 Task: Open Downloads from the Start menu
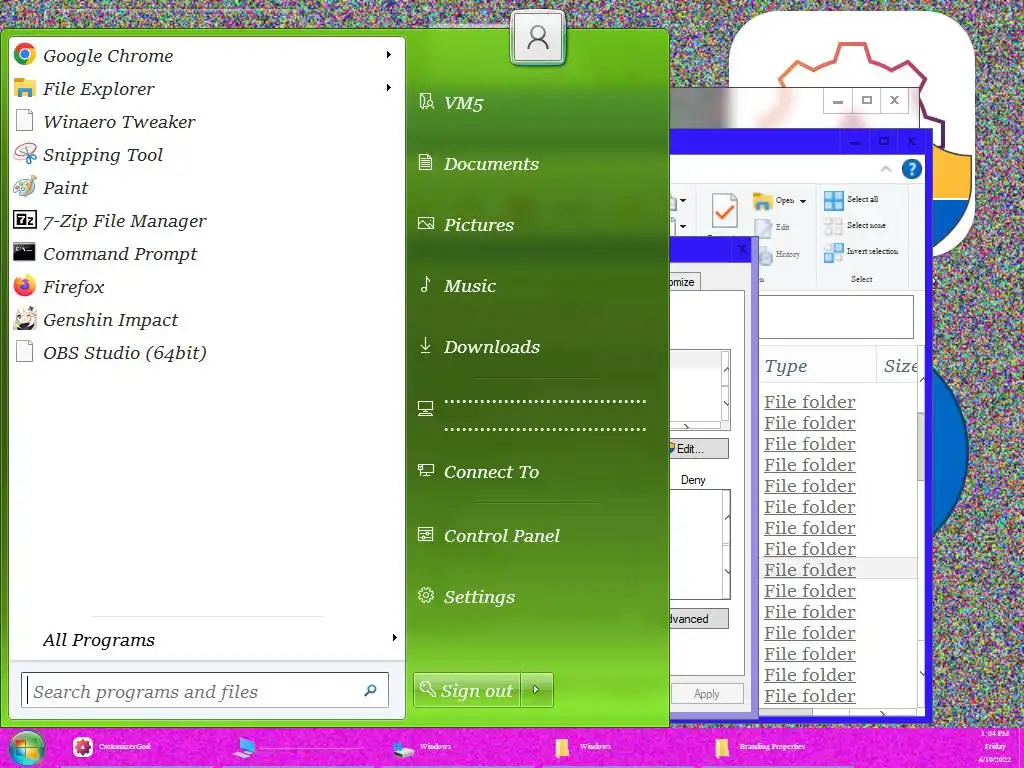tap(537, 347)
